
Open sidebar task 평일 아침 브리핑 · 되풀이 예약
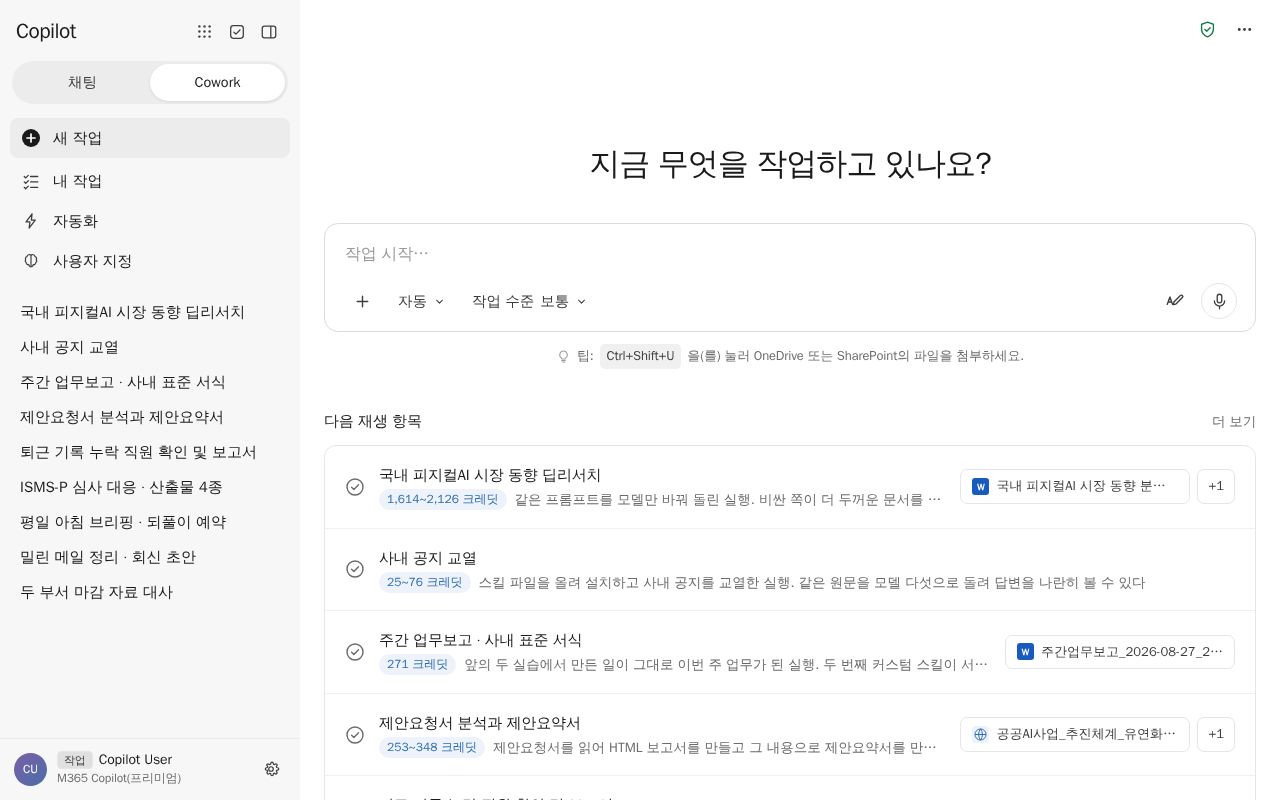tap(150, 522)
